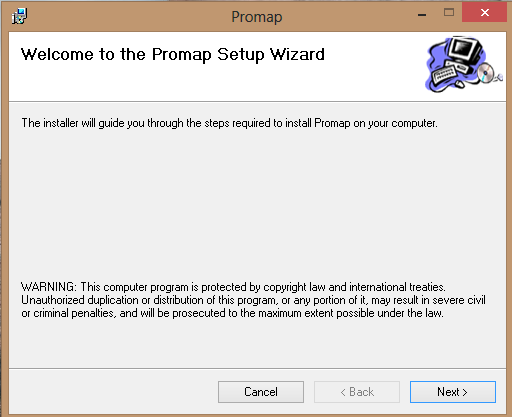Click the left chevron on Back

tap(343, 393)
